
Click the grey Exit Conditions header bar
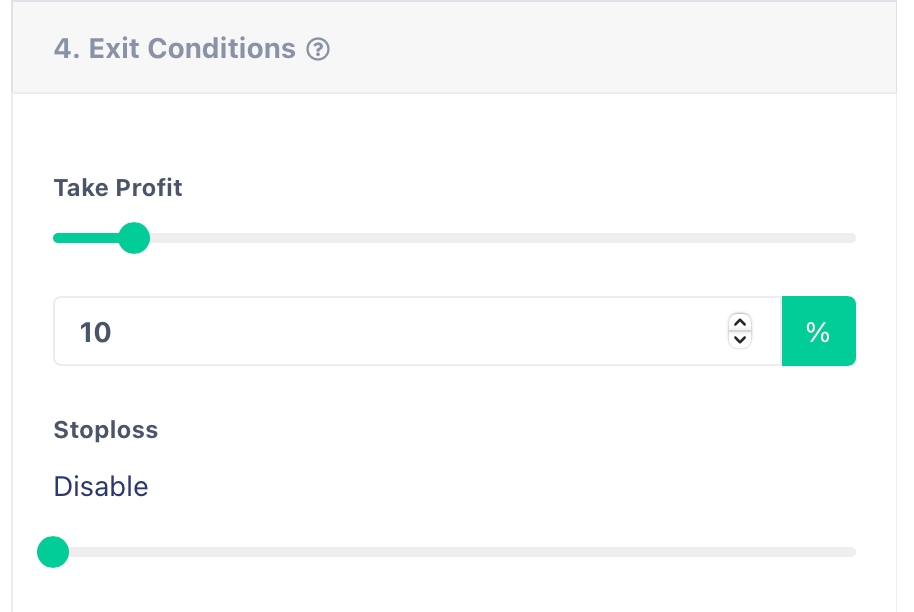[x=600, y=49]
